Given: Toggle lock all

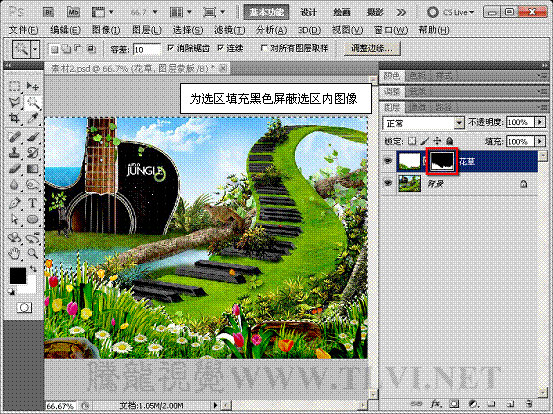Looking at the screenshot, I should point(449,141).
